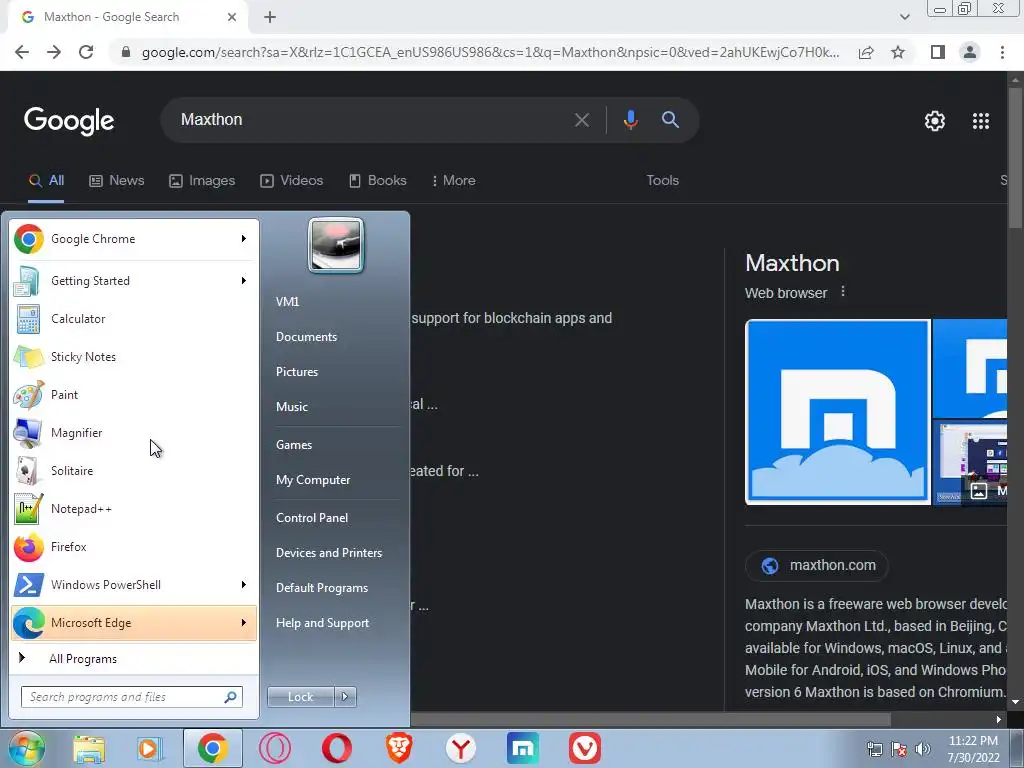
Task: Show All Programs list
Action: point(134,658)
